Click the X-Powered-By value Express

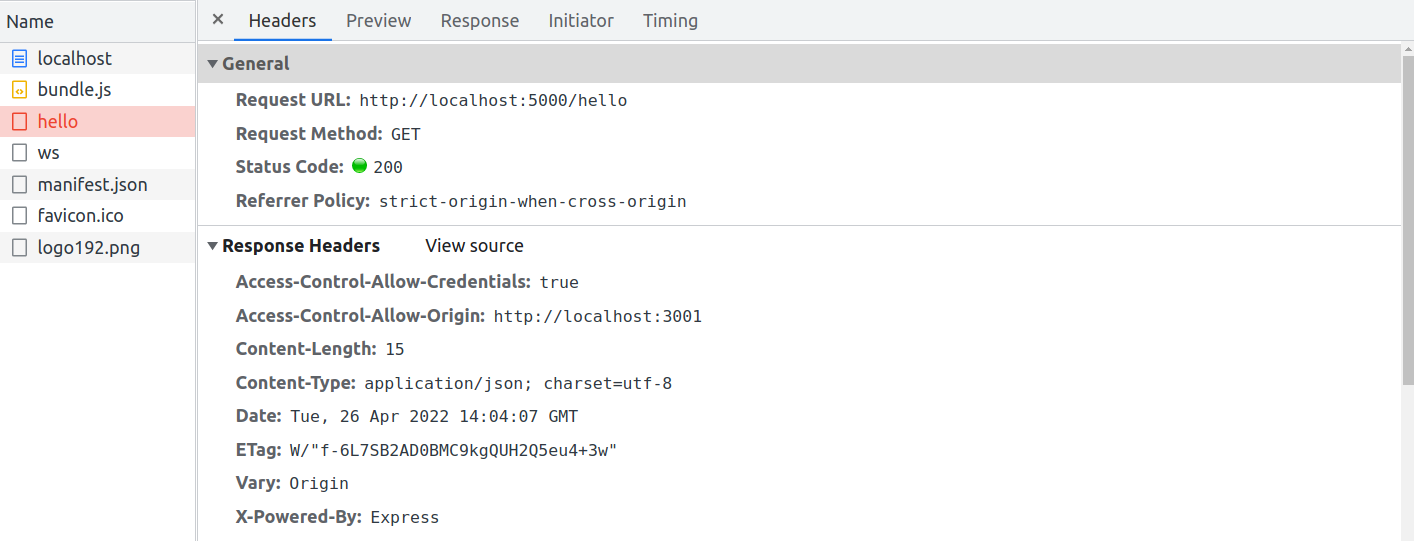pyautogui.click(x=405, y=517)
